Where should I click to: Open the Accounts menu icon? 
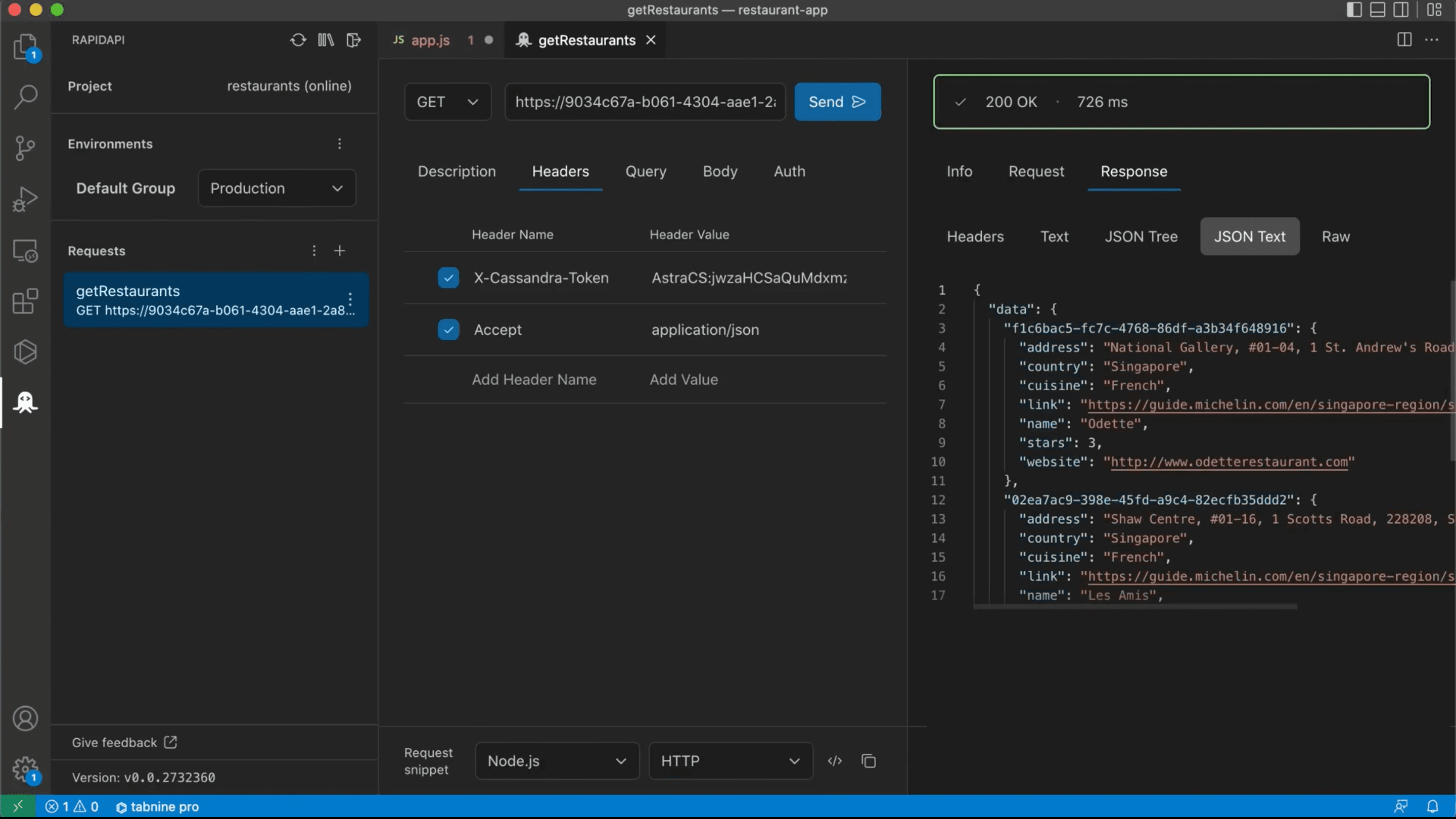click(25, 718)
